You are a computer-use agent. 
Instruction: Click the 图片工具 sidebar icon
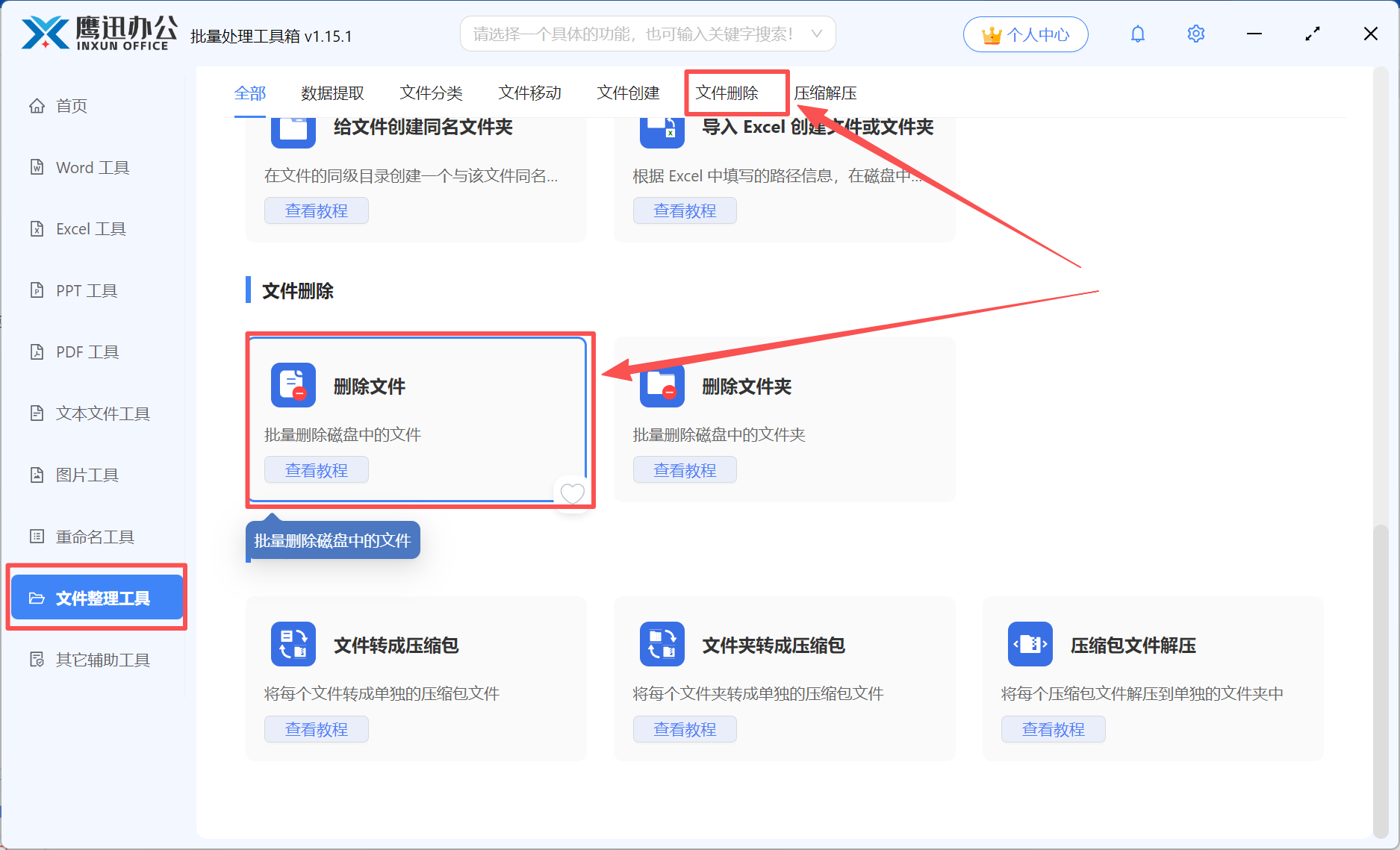pos(37,475)
